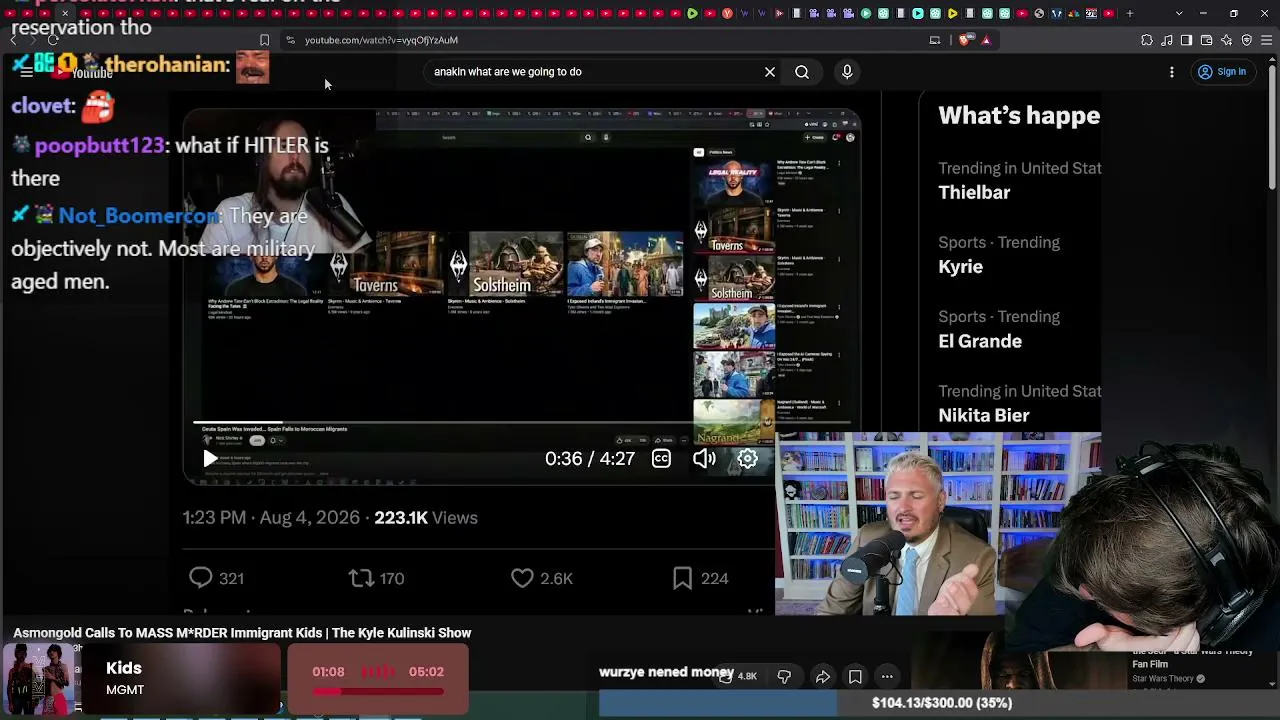Open the Brave Shields lion icon

(964, 40)
